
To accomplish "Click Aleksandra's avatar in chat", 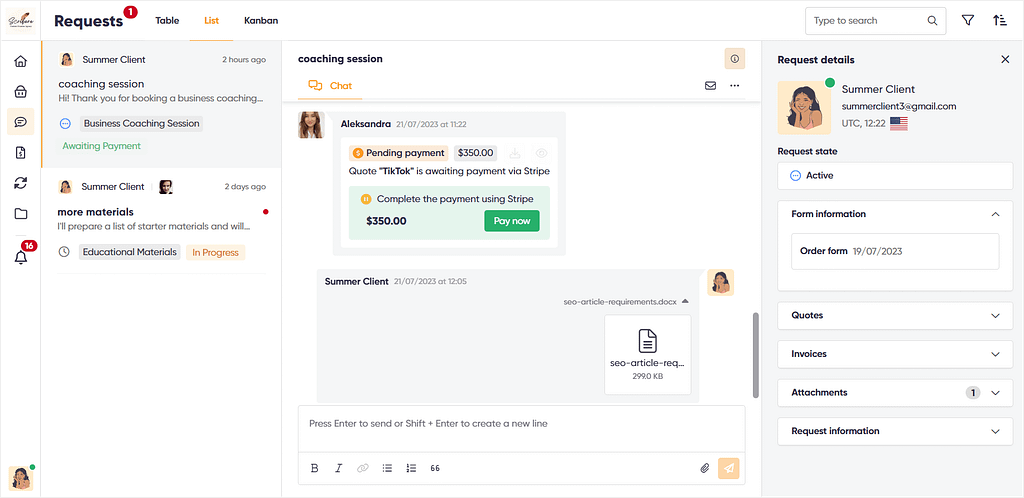I will point(312,125).
